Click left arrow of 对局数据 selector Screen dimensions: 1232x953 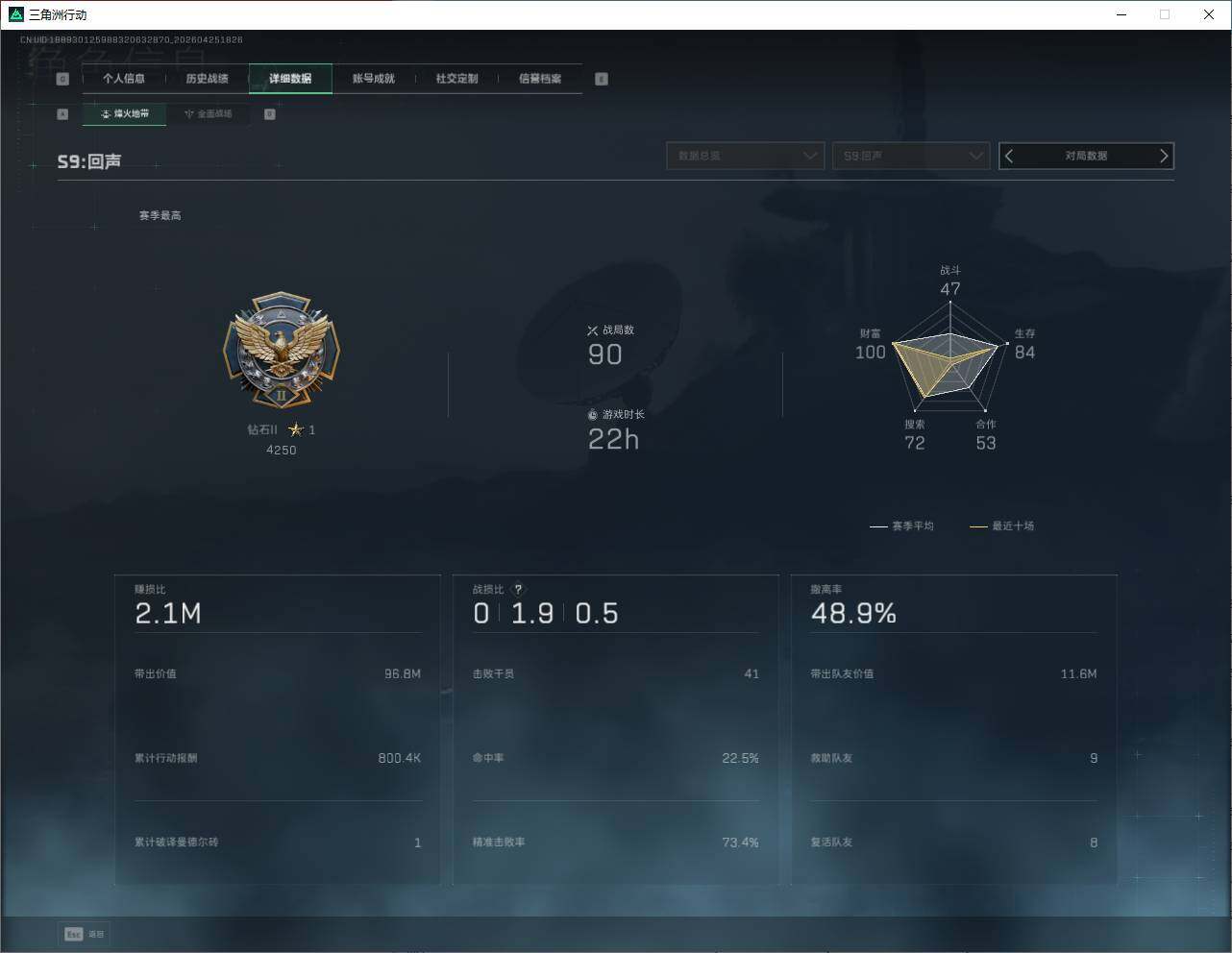(x=1009, y=156)
